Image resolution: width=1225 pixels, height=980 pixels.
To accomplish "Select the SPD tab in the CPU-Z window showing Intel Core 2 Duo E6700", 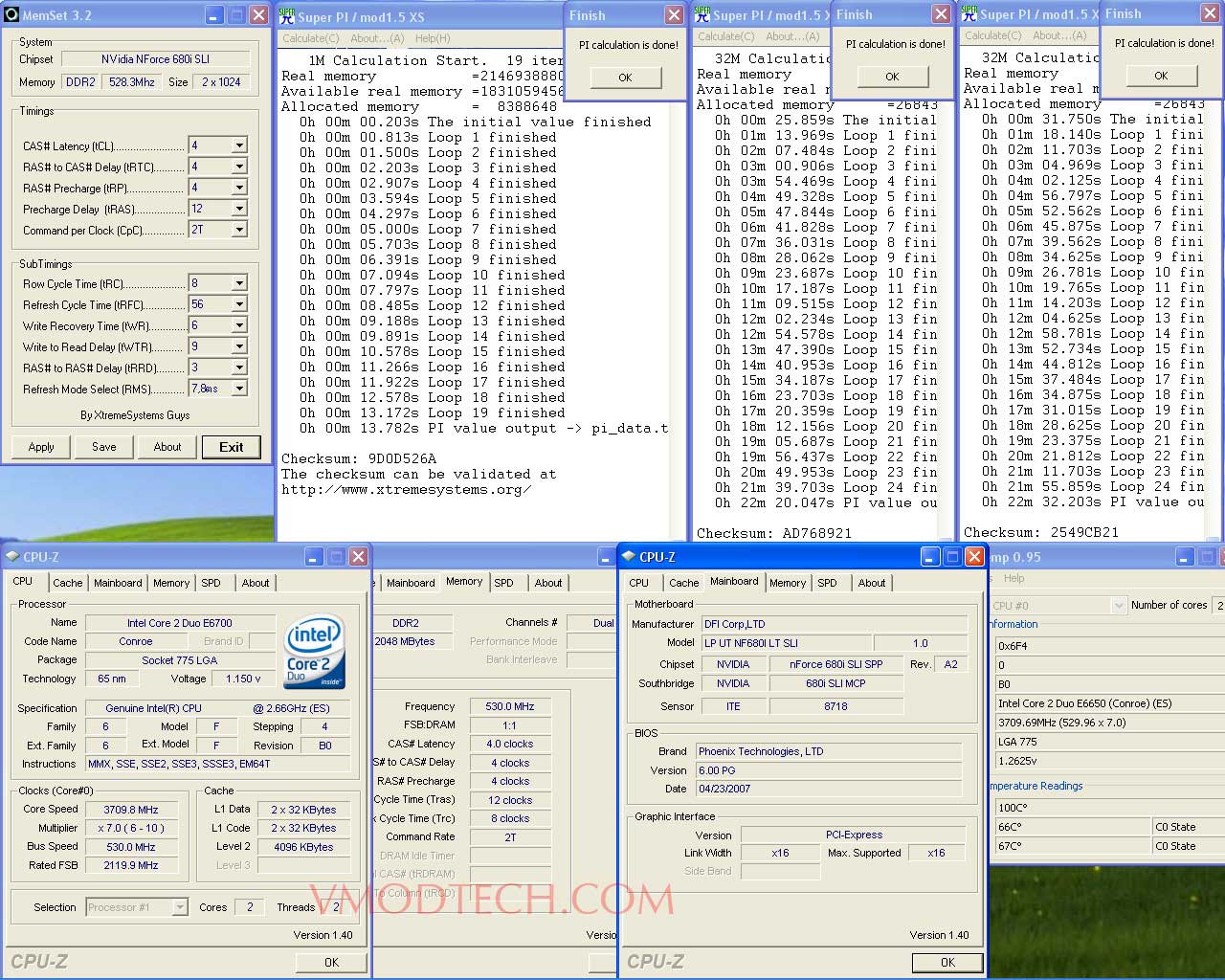I will [x=212, y=583].
